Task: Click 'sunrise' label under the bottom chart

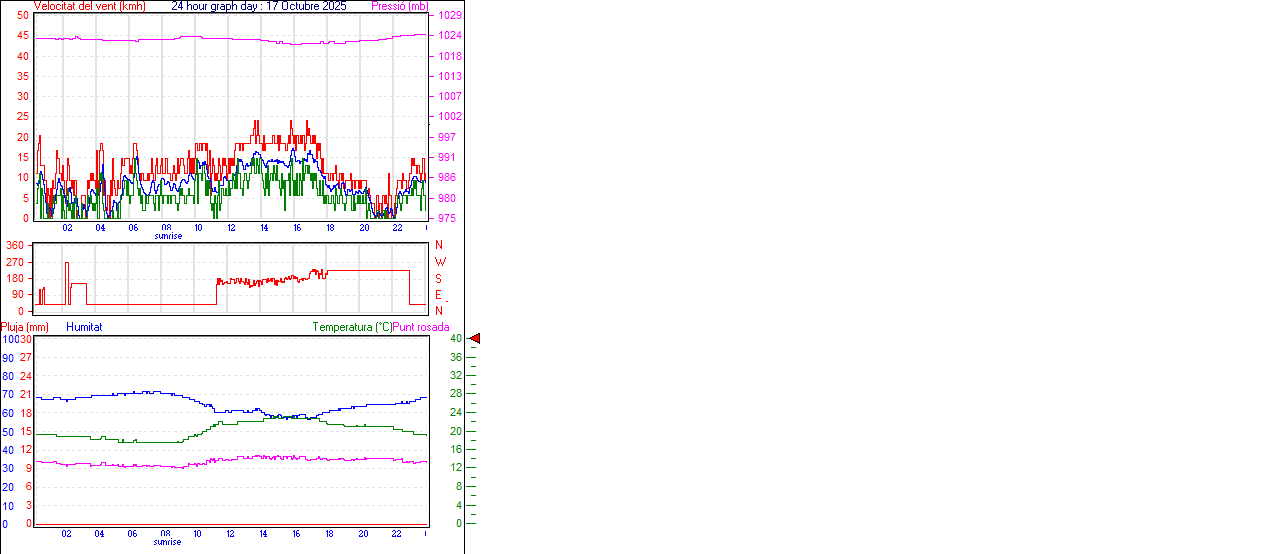Action: click(x=168, y=542)
